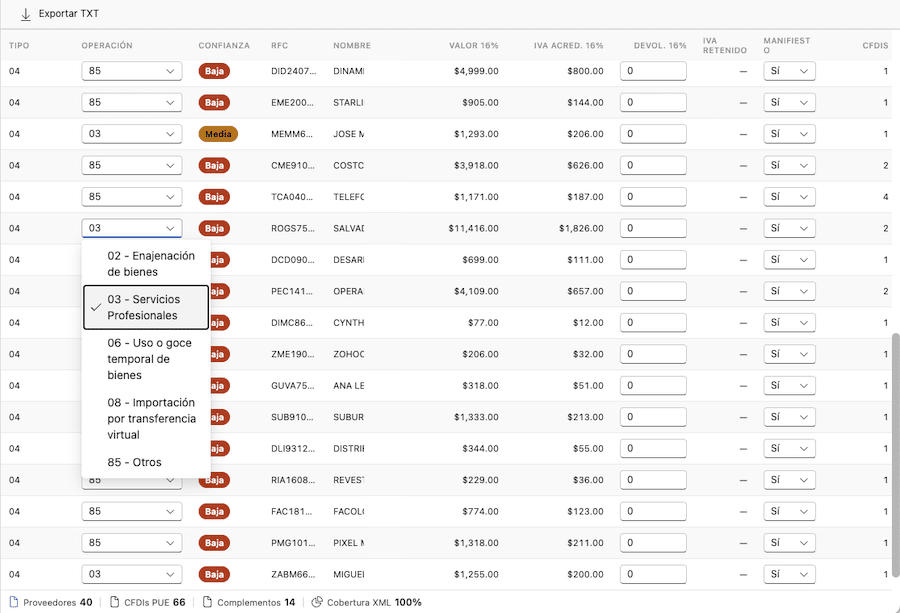This screenshot has height=613, width=900.
Task: Click Complementos 14 status text
Action: pyautogui.click(x=256, y=602)
